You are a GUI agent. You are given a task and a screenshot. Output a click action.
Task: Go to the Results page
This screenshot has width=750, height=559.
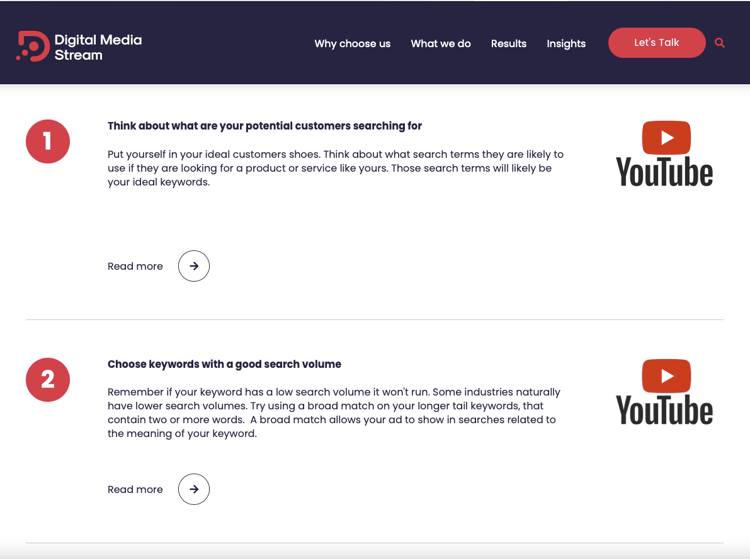coord(508,44)
